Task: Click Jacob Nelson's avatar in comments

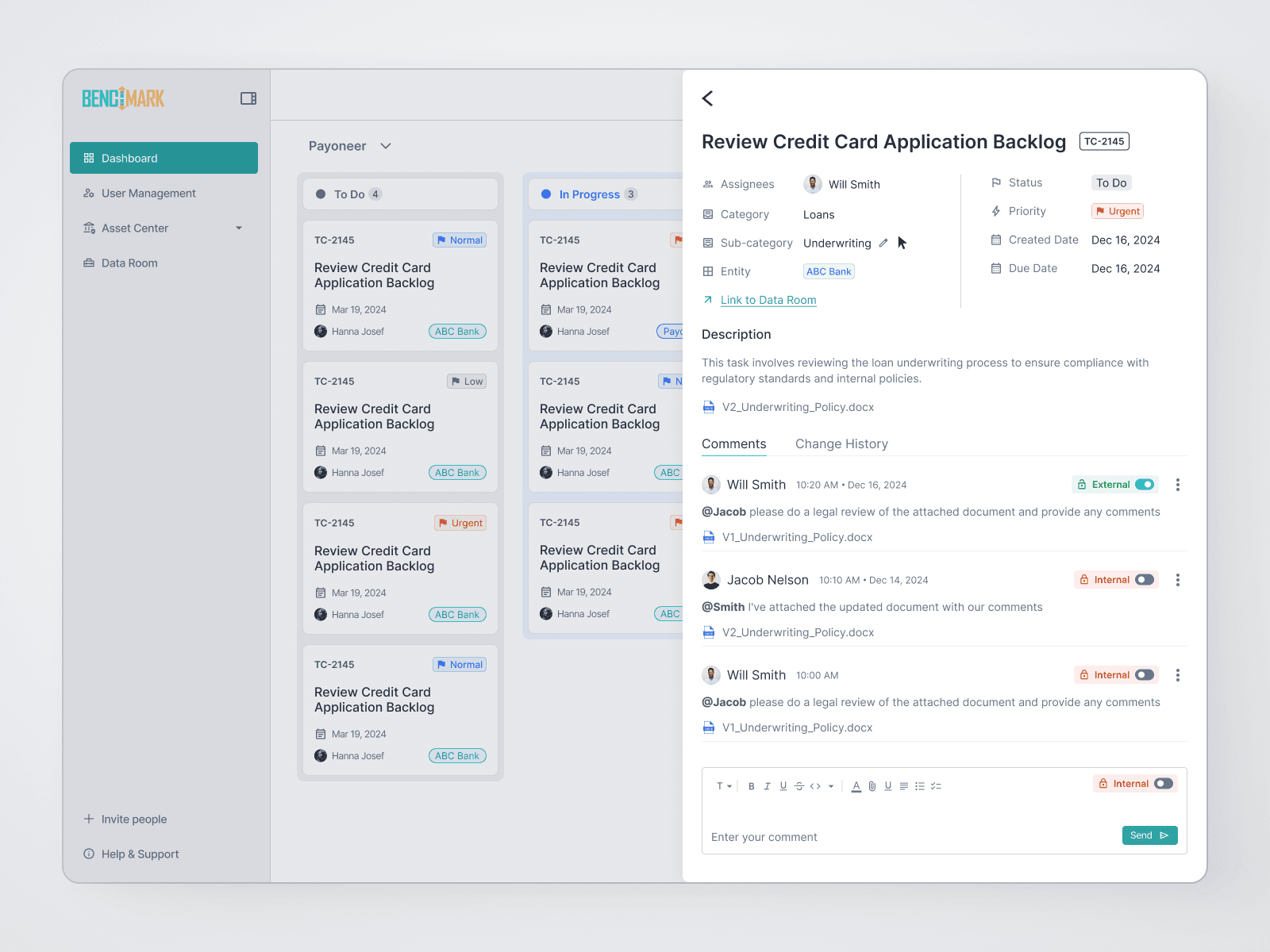Action: click(x=711, y=580)
